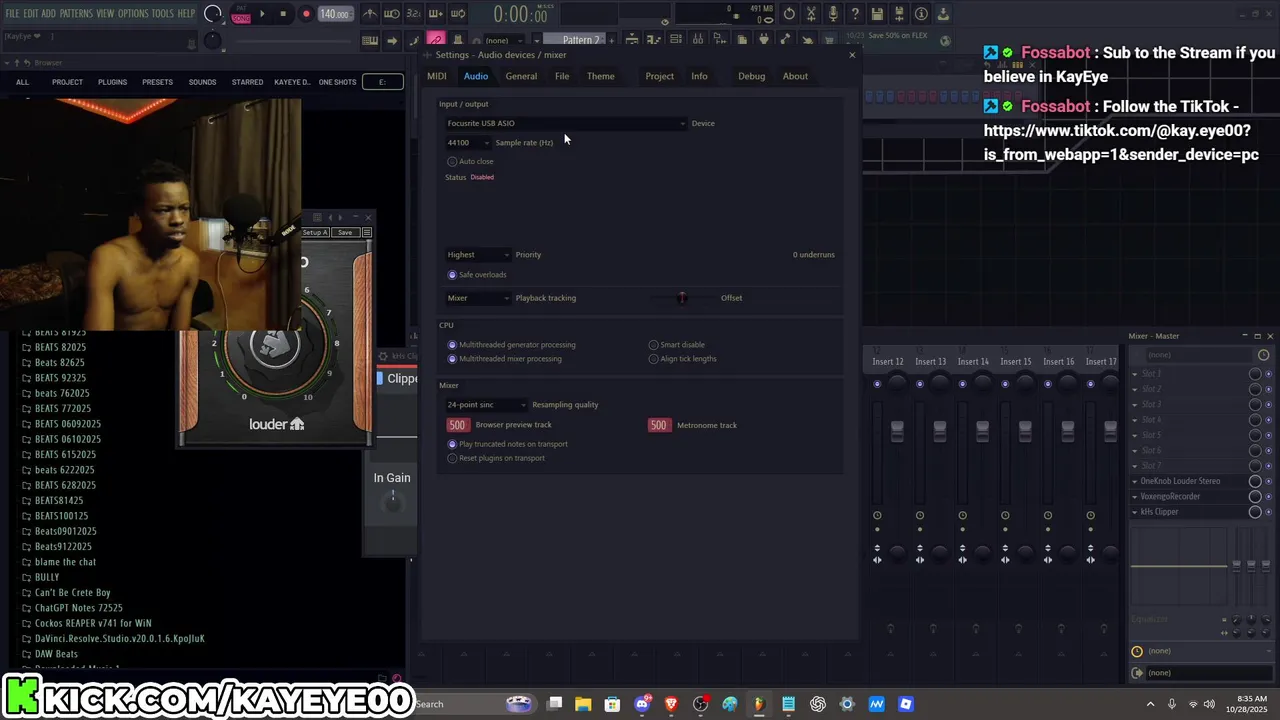Viewport: 1280px width, 720px height.
Task: Adjust the In Gain knob of Clipper
Action: [393, 503]
